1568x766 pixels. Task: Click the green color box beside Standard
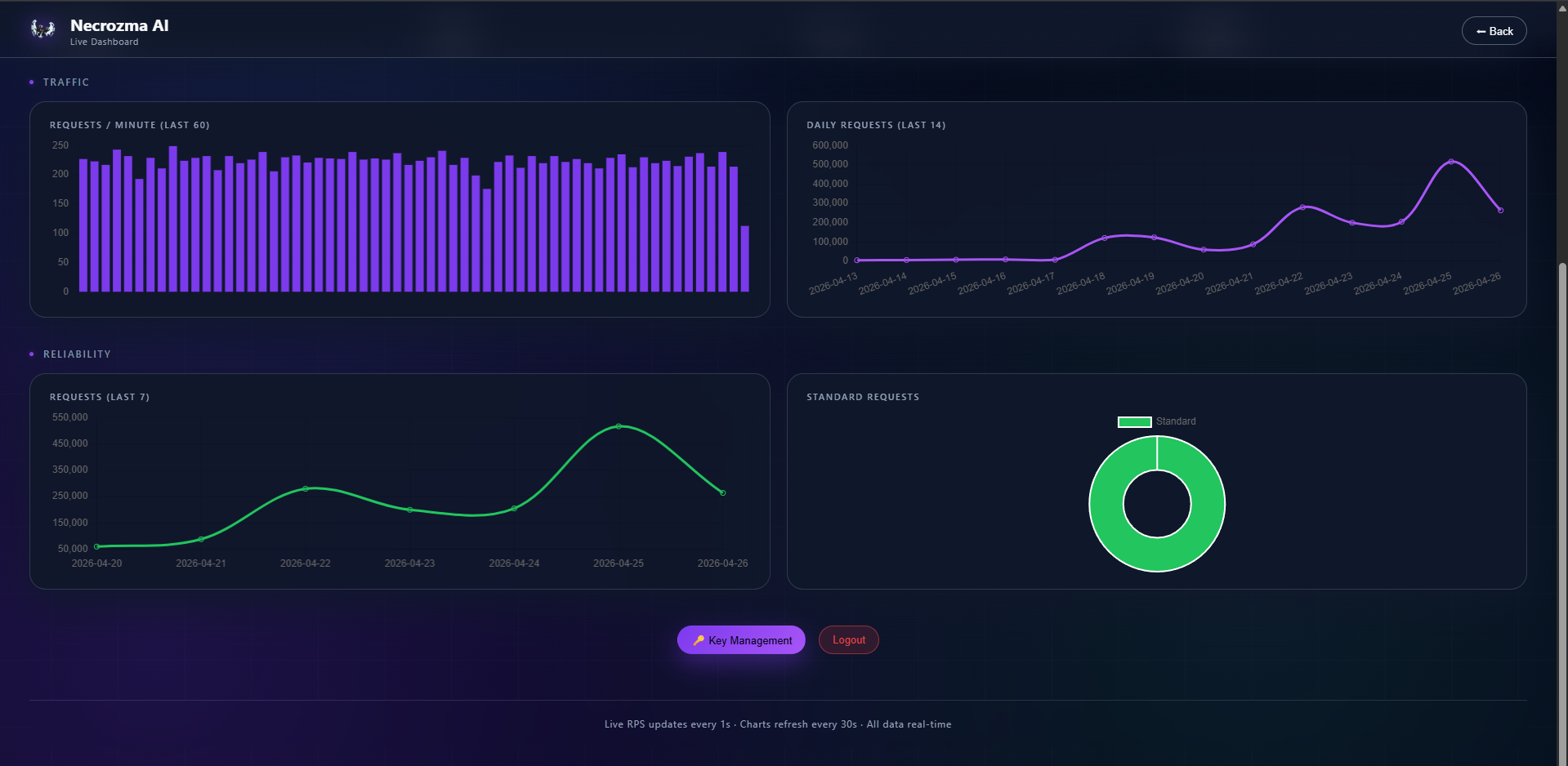(1134, 421)
